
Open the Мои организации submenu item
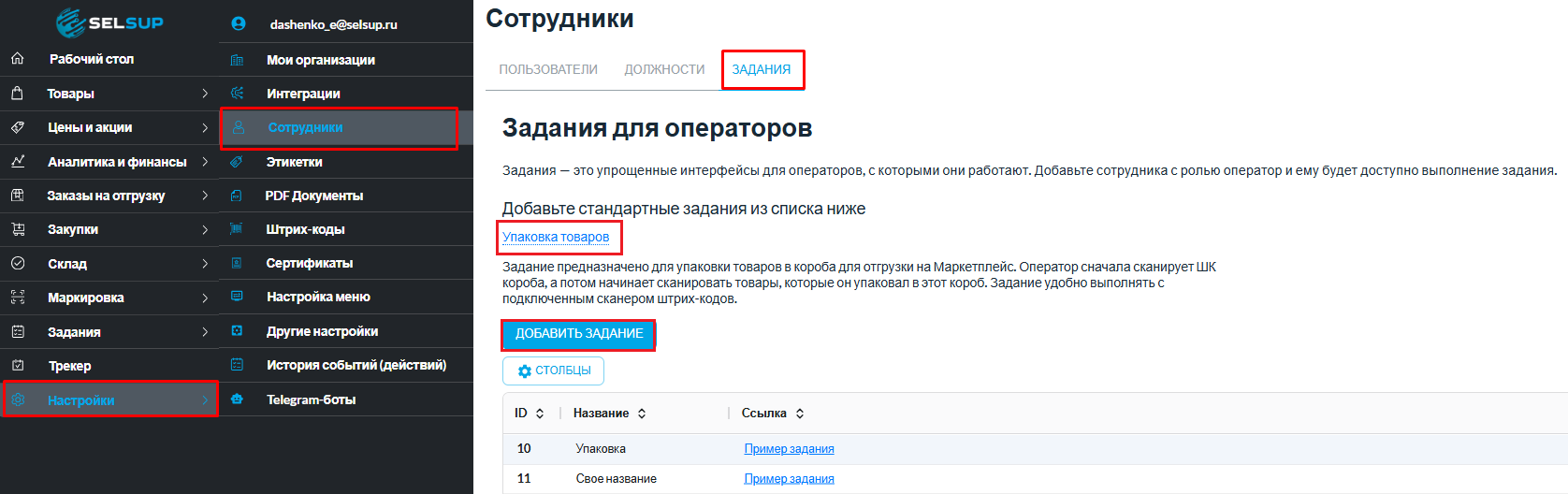click(321, 60)
